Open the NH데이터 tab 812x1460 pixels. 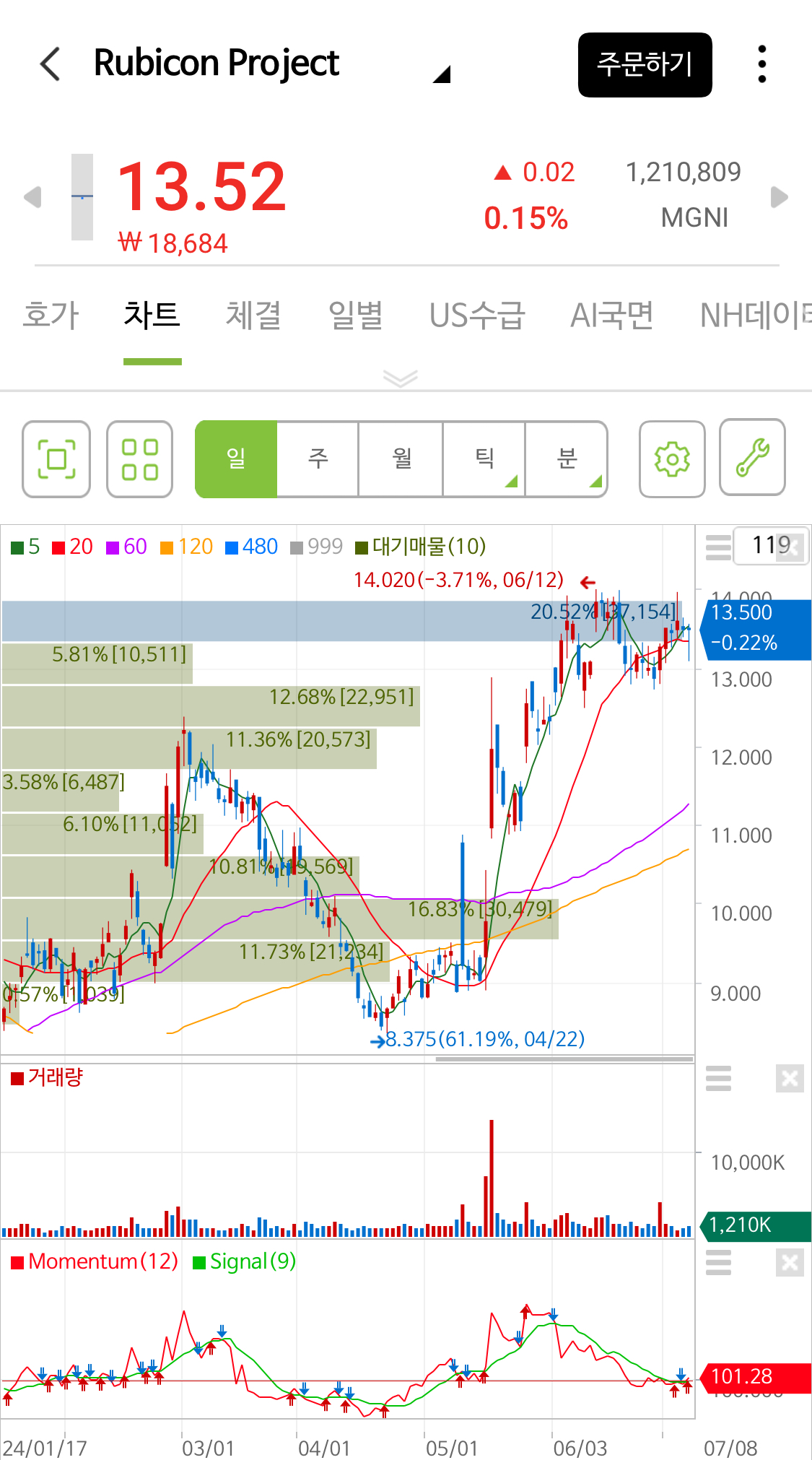tap(756, 316)
